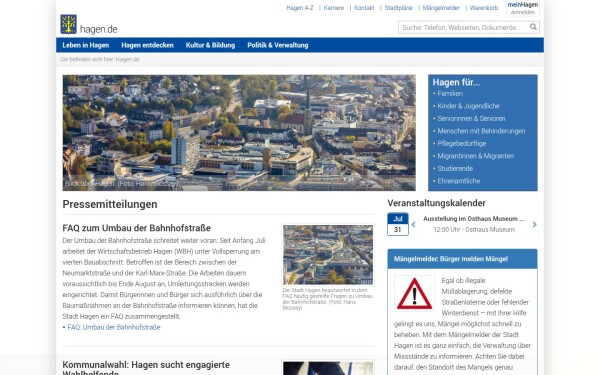Screen dimensions: 600x375
Task: Open the Jul 31 calendar date badge
Action: tap(398, 224)
